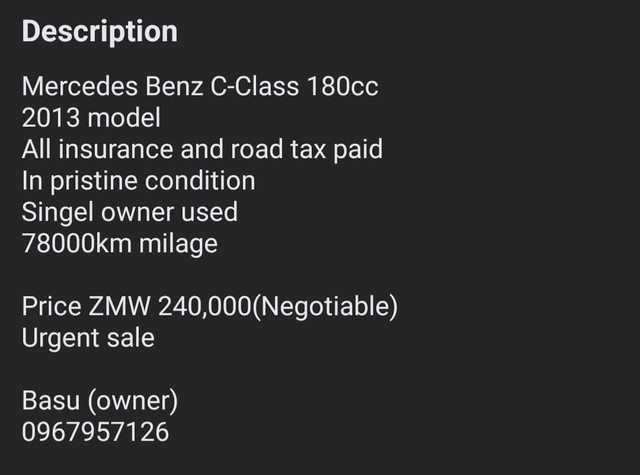The width and height of the screenshot is (640, 475).
Task: Select the In pristine condition line
Action: [138, 181]
